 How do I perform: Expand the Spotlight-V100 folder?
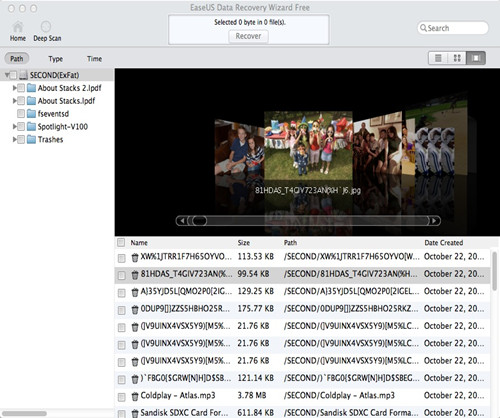point(14,126)
